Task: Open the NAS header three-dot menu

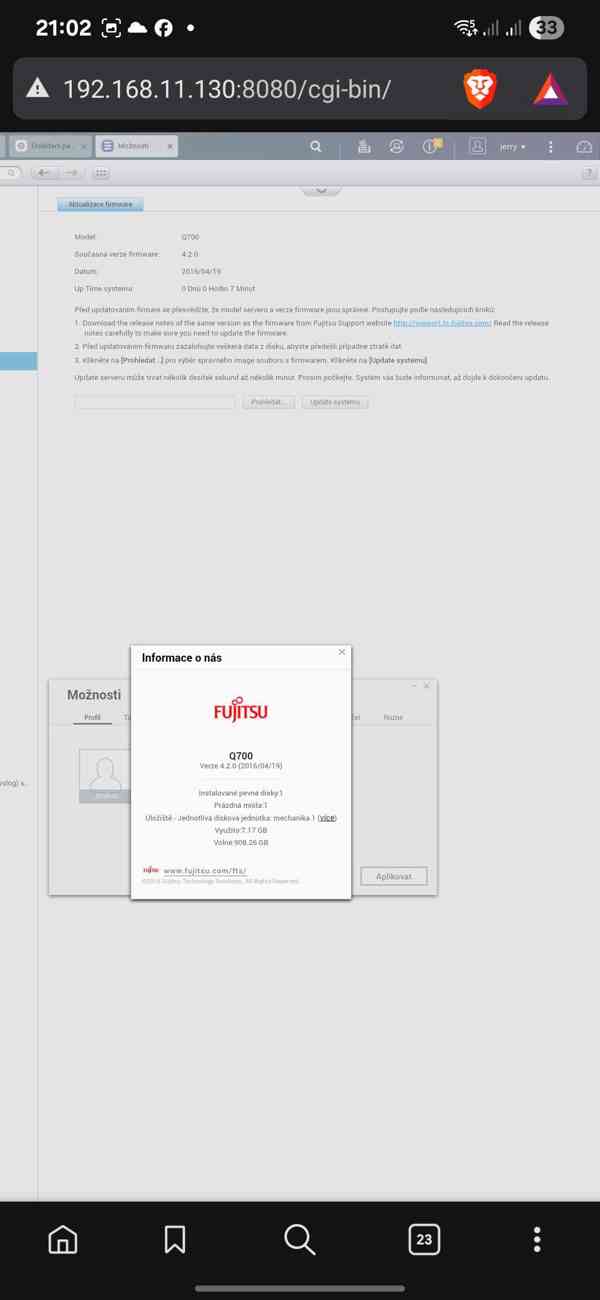Action: (551, 146)
